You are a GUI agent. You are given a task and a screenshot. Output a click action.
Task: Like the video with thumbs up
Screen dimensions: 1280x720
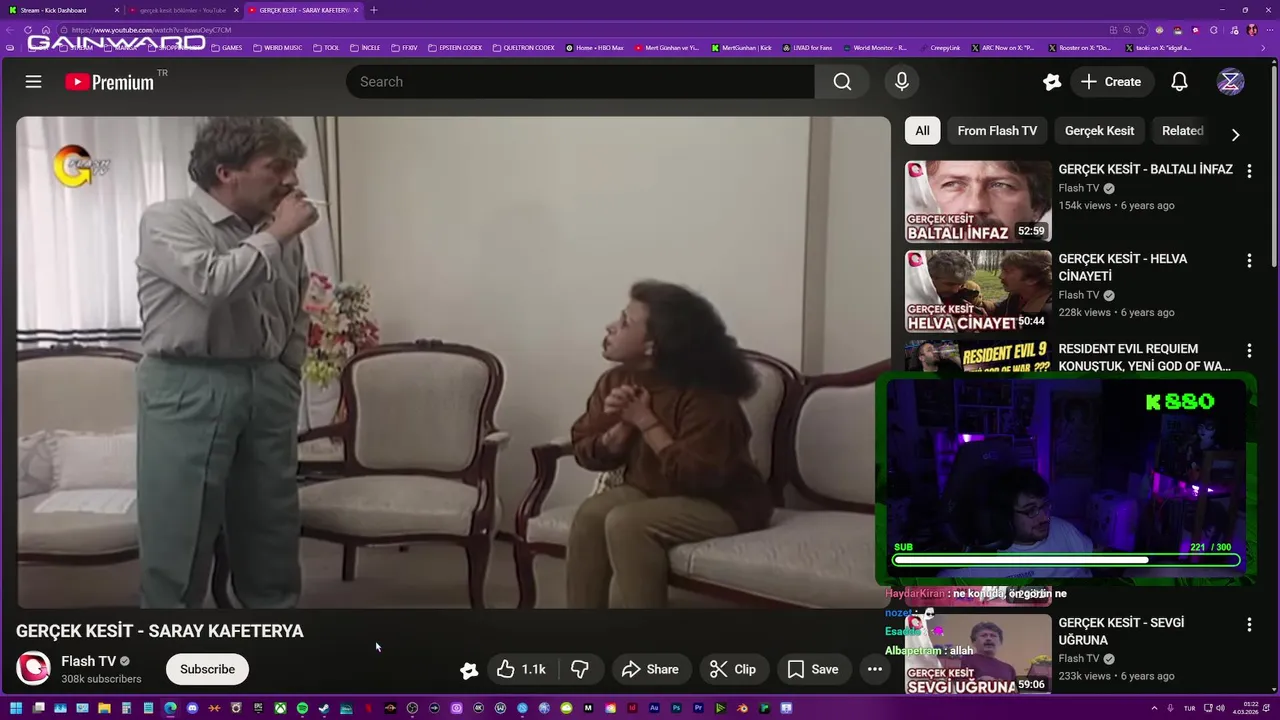[x=521, y=669]
